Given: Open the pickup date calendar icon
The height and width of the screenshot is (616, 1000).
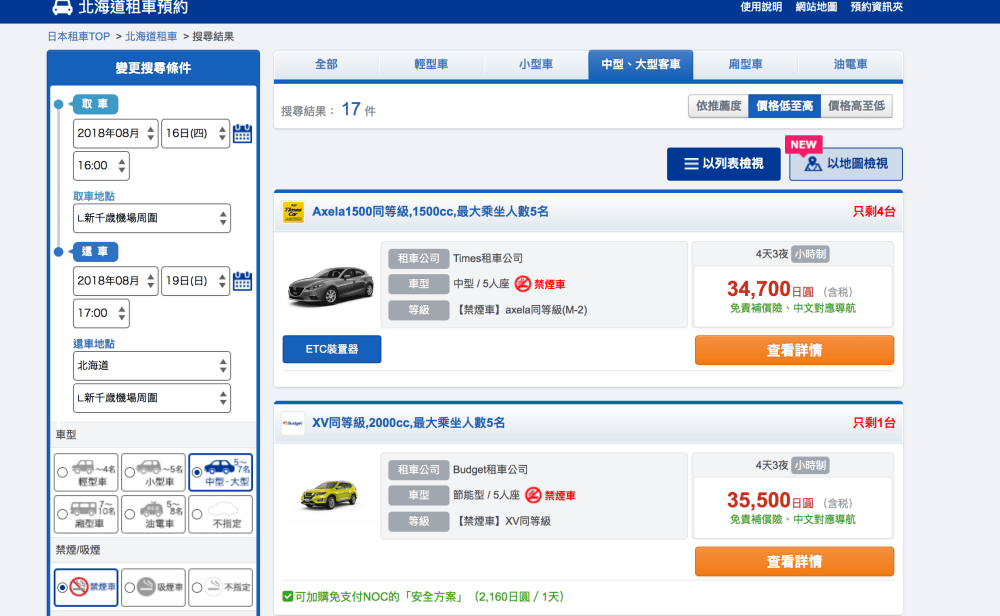Looking at the screenshot, I should pos(242,134).
